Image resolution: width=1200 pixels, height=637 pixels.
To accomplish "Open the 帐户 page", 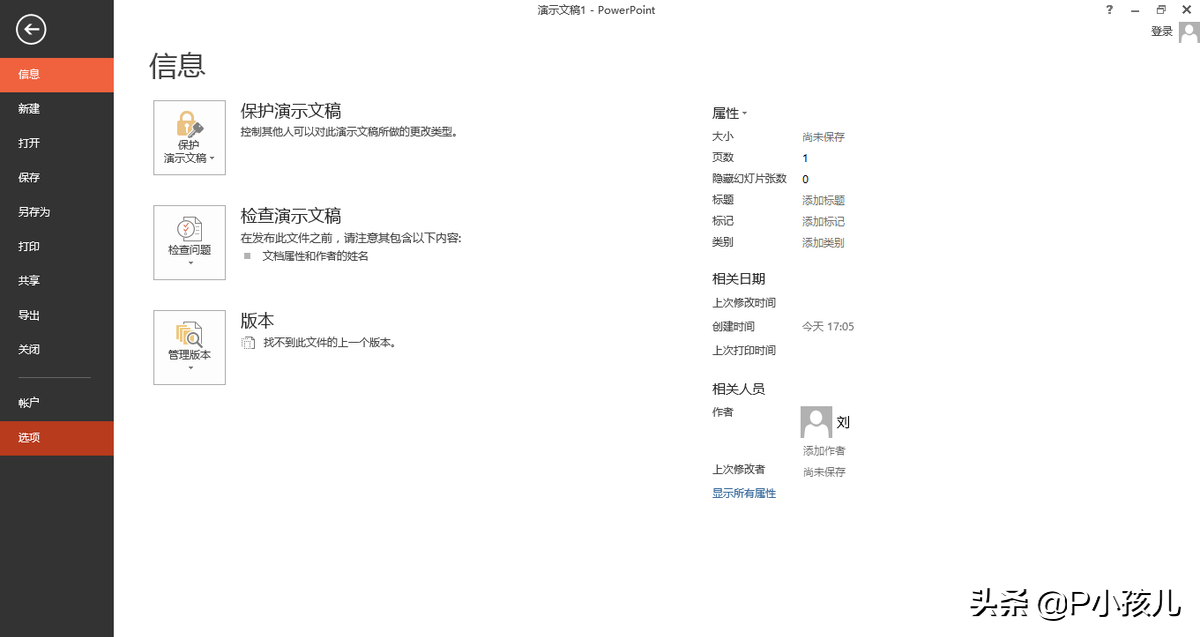I will [x=57, y=403].
